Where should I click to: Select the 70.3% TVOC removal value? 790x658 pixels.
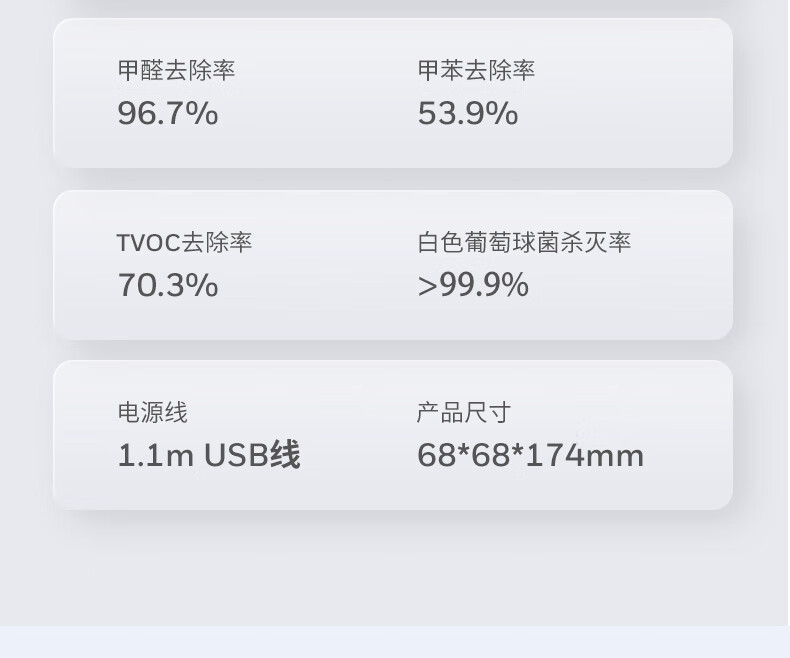(167, 286)
